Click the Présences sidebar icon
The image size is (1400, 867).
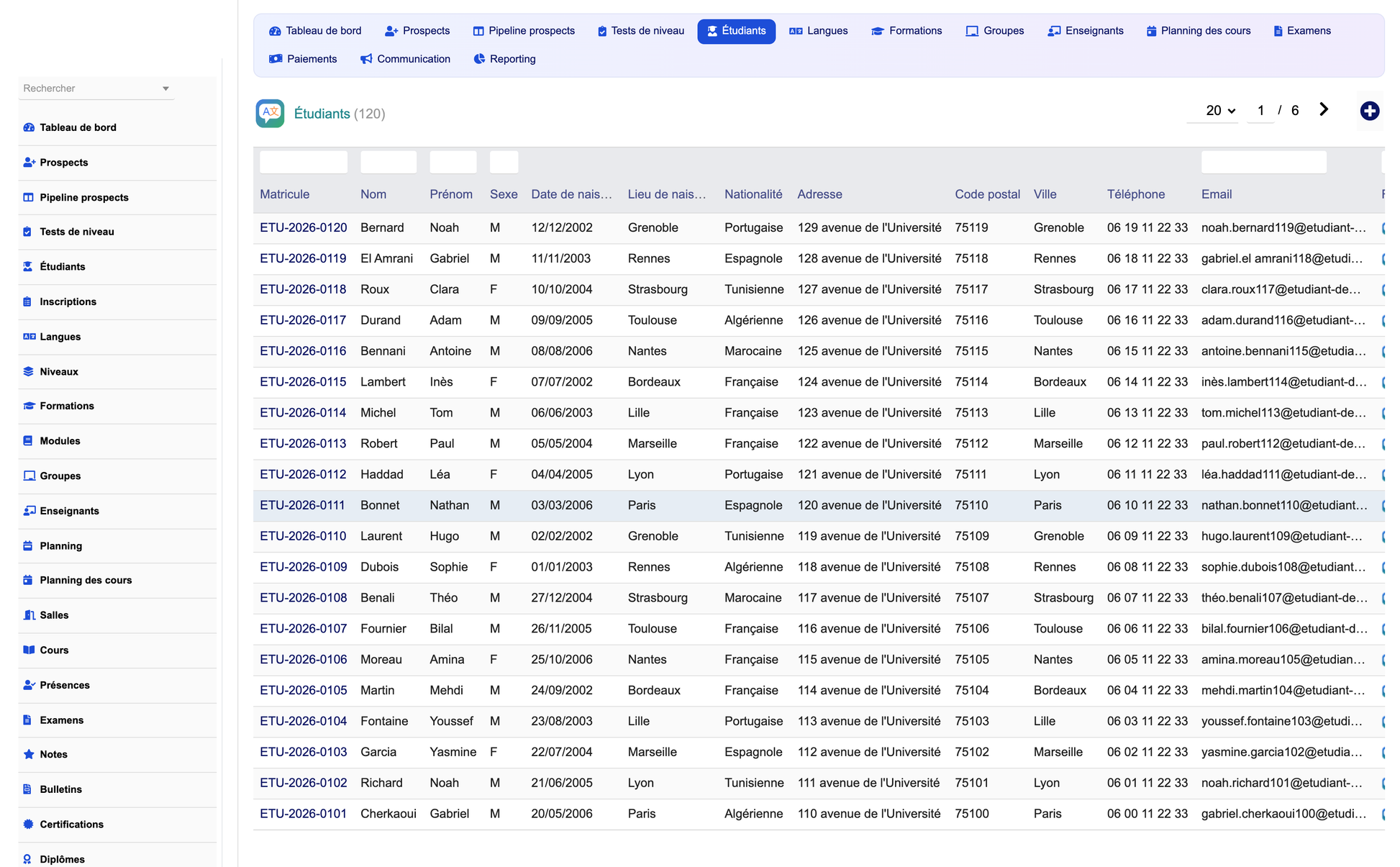click(29, 685)
